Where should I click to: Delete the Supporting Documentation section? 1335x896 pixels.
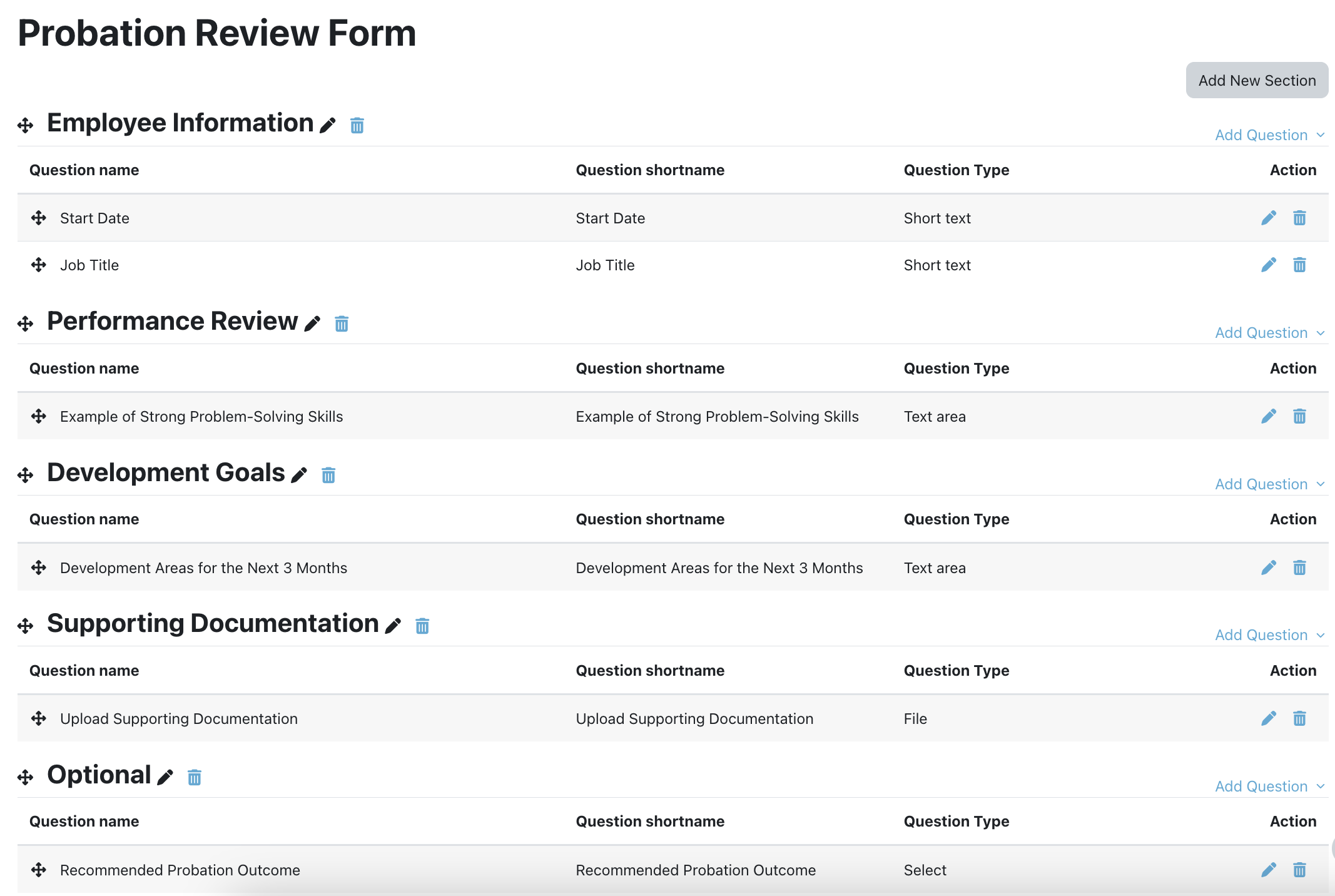coord(422,626)
